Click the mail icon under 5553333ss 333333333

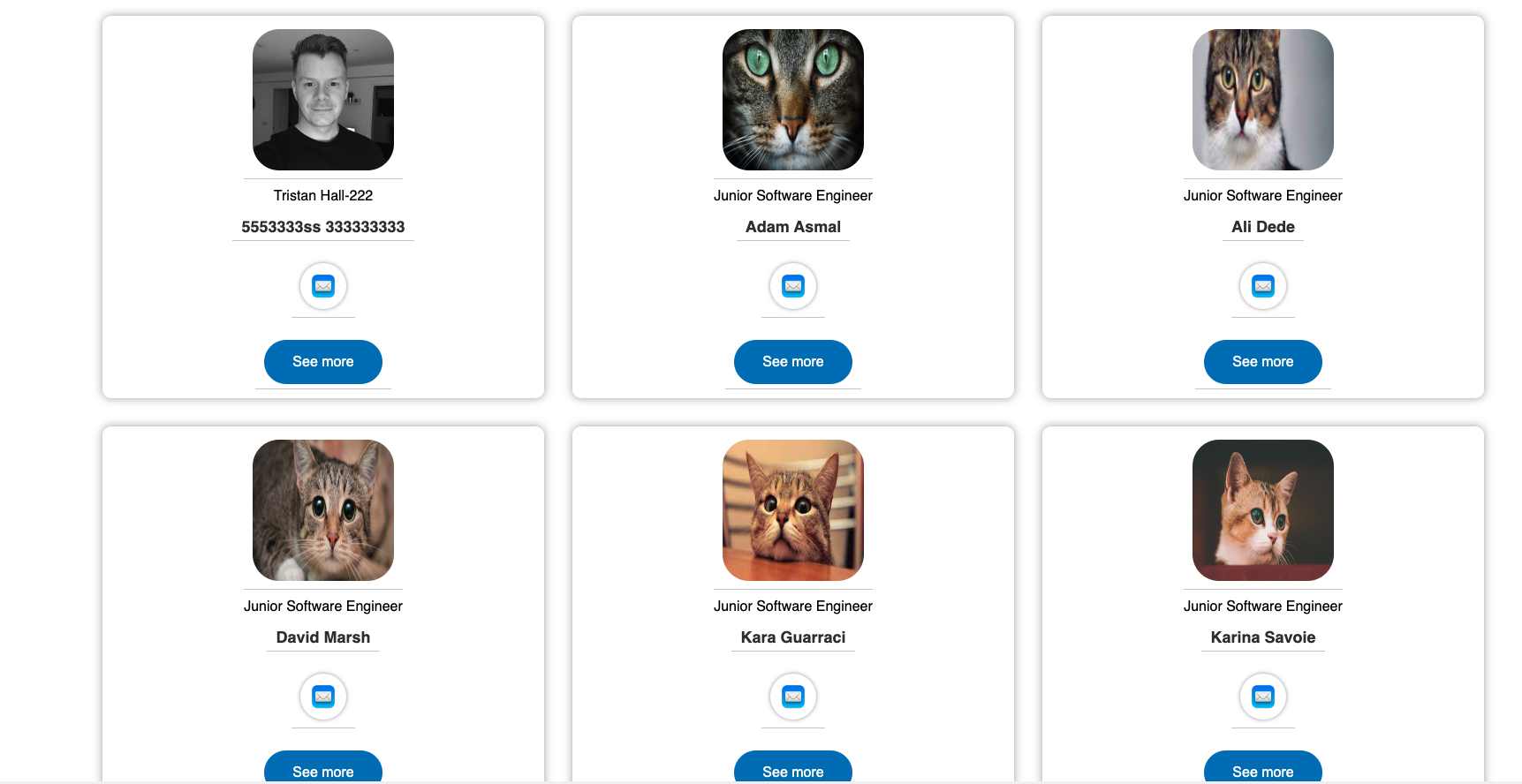(323, 286)
